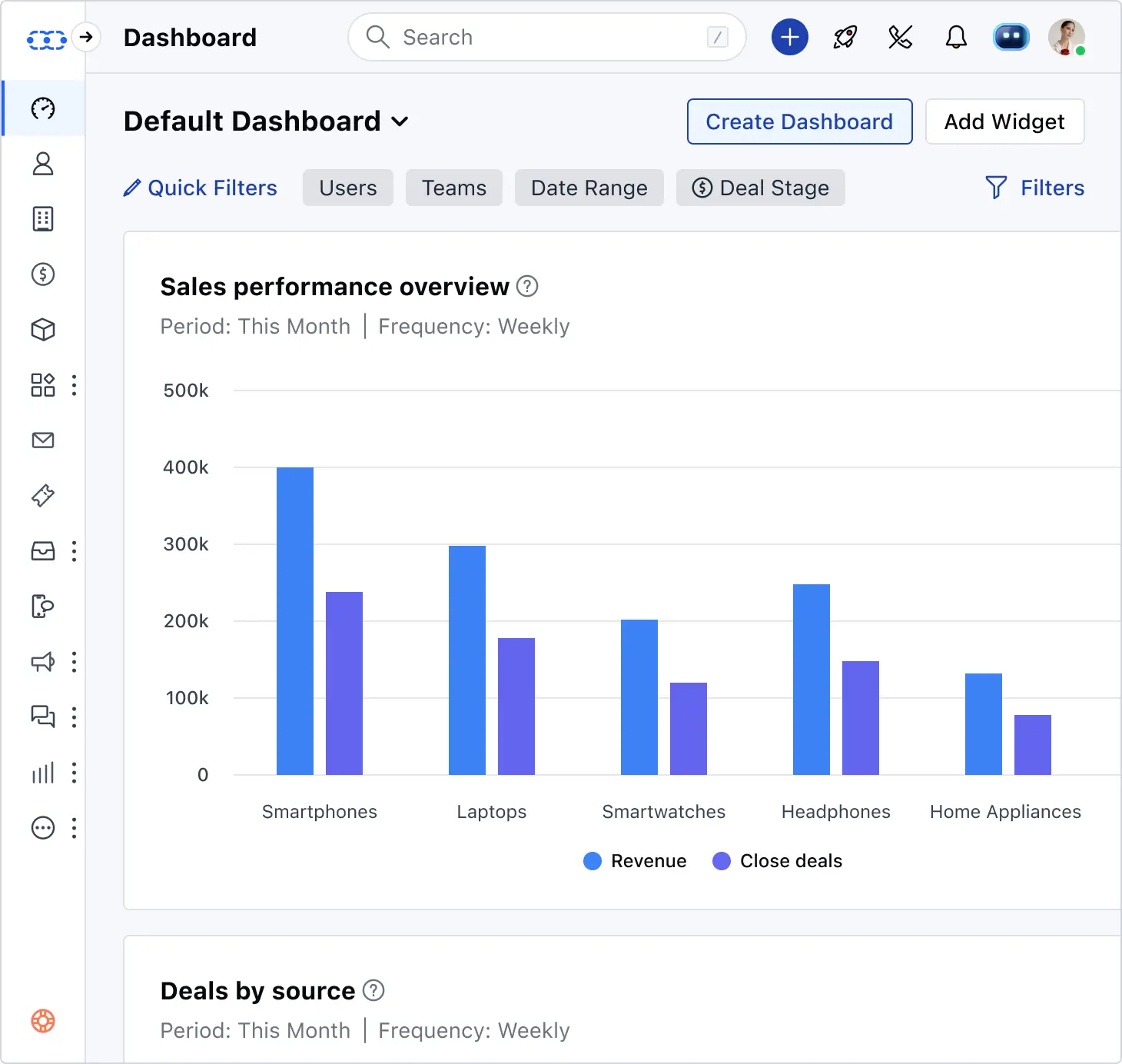The width and height of the screenshot is (1122, 1064).
Task: Open the Dashboard speedometer icon in the sidebar
Action: click(43, 108)
